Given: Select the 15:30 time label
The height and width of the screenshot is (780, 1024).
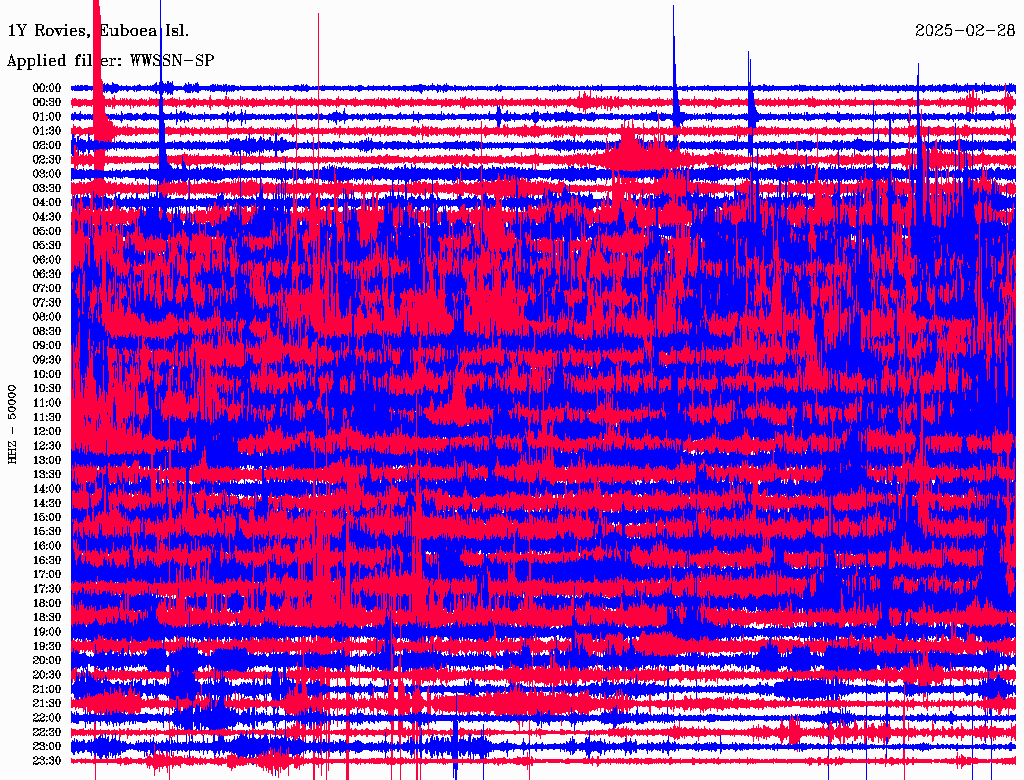Looking at the screenshot, I should coord(47,532).
